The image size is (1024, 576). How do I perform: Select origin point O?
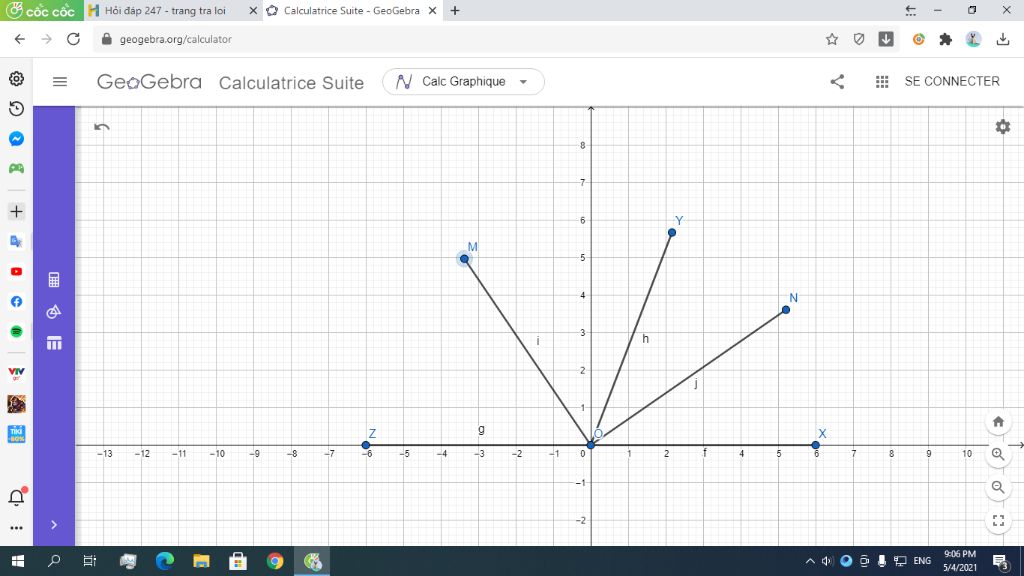591,445
